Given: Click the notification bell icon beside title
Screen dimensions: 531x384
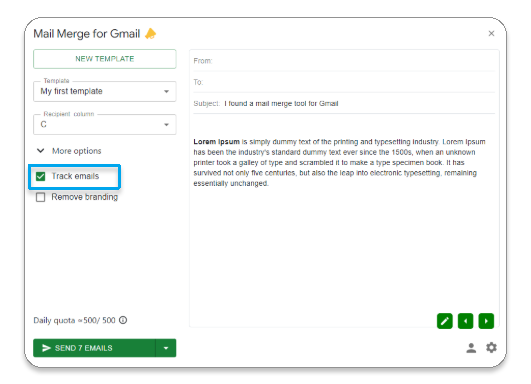Looking at the screenshot, I should (151, 34).
